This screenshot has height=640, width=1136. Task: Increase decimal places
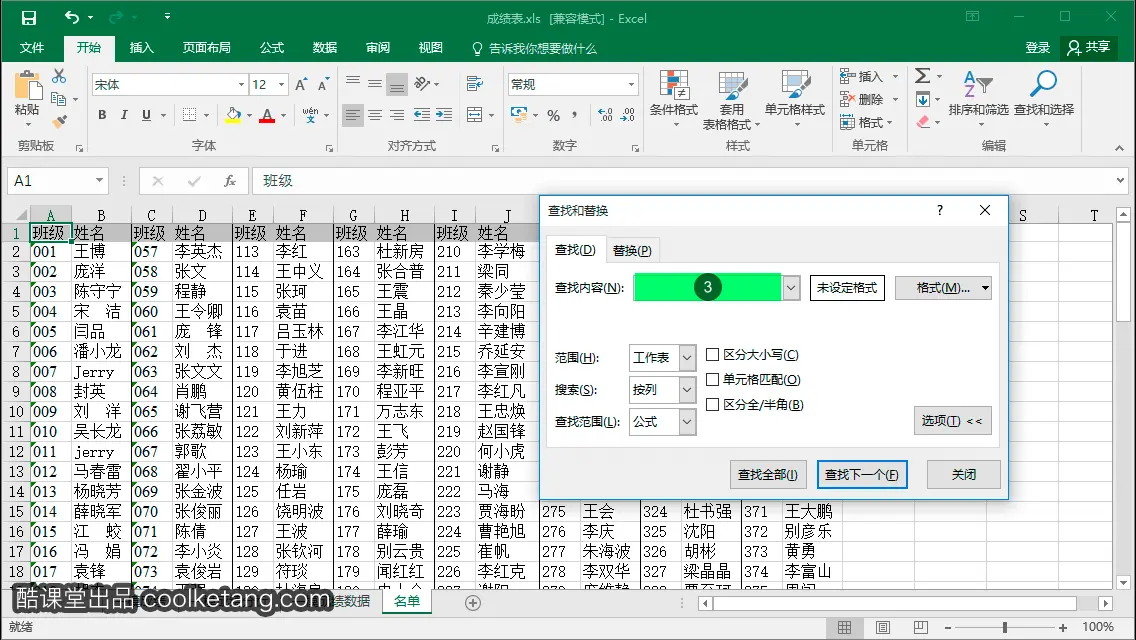(605, 115)
